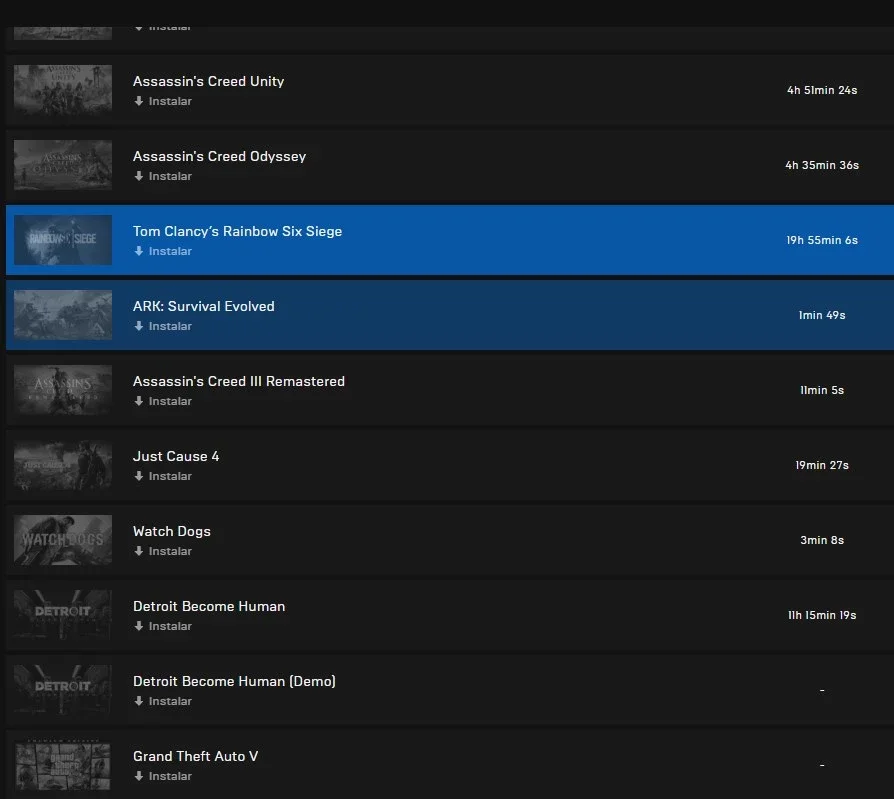This screenshot has width=894, height=799.
Task: Select the ARK: Survival Evolved title
Action: [x=204, y=306]
